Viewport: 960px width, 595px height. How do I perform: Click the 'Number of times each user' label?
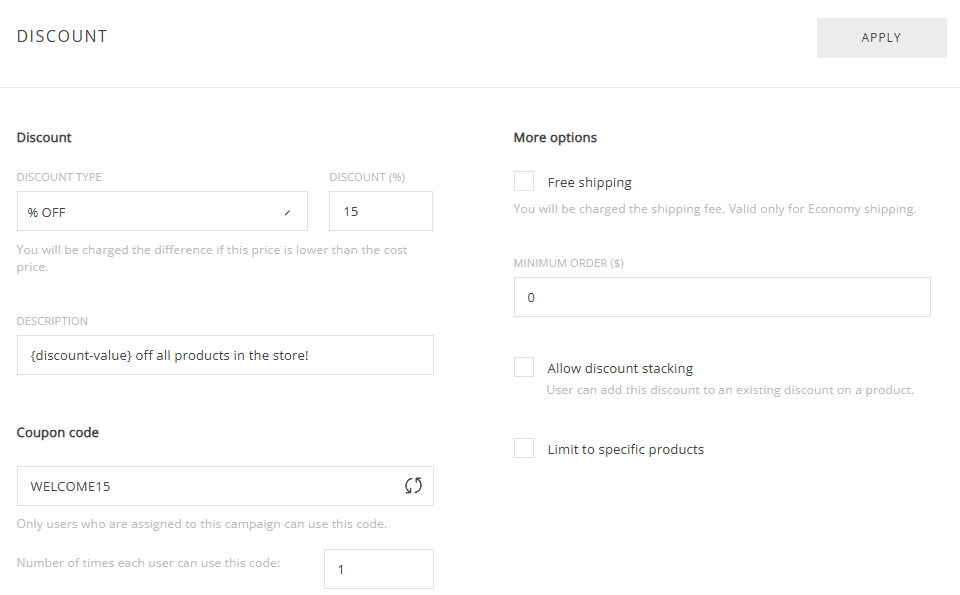point(148,563)
